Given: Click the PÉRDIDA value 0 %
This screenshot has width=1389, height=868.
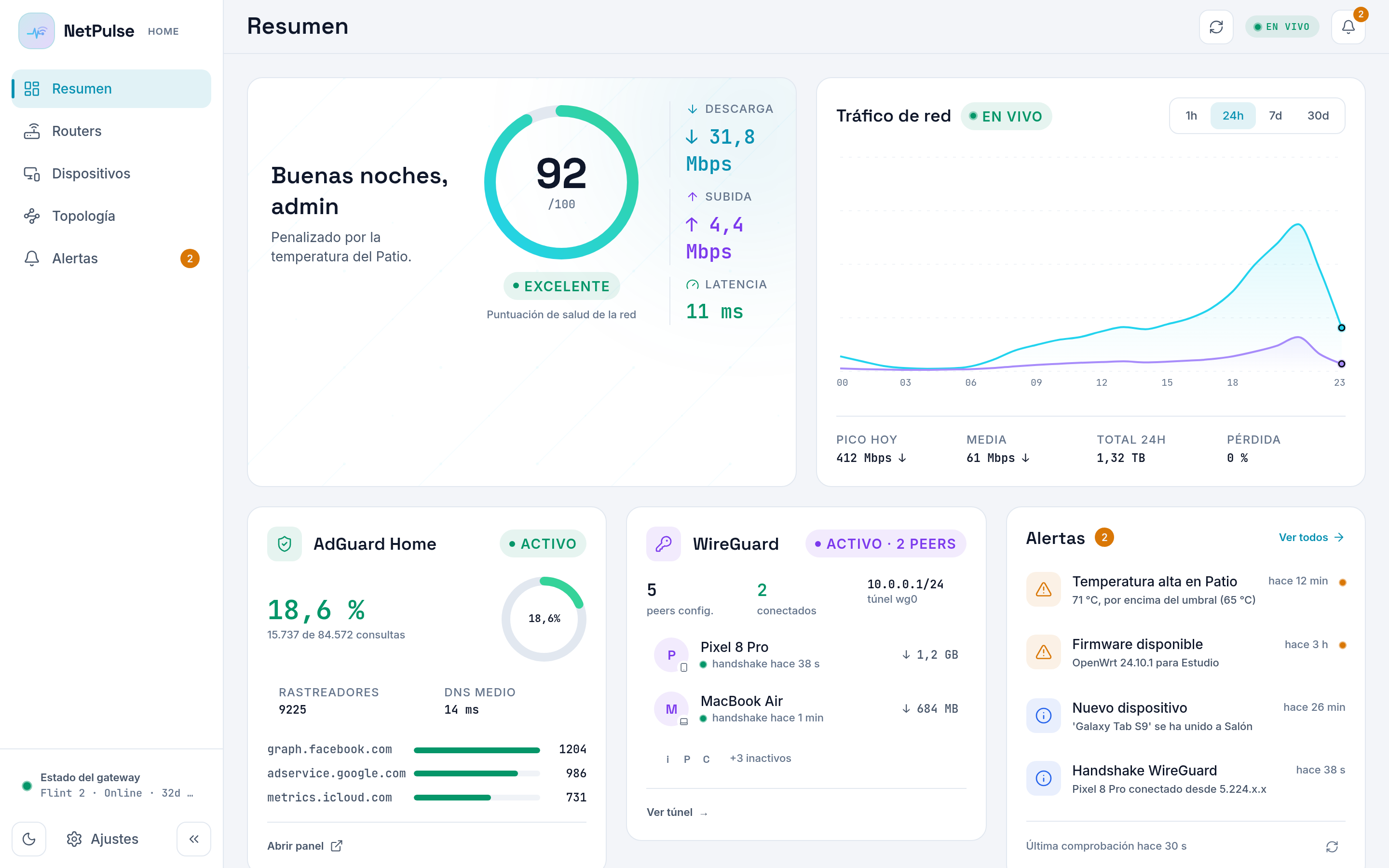Looking at the screenshot, I should (1237, 458).
